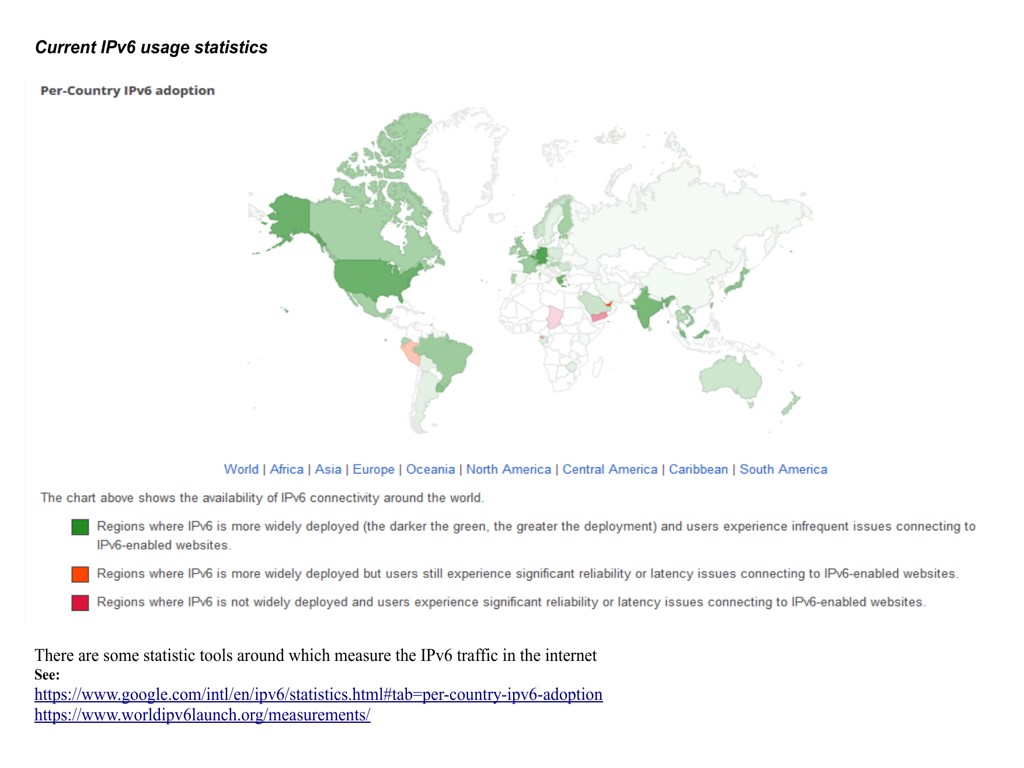Click Australia on the adoption map

732,378
